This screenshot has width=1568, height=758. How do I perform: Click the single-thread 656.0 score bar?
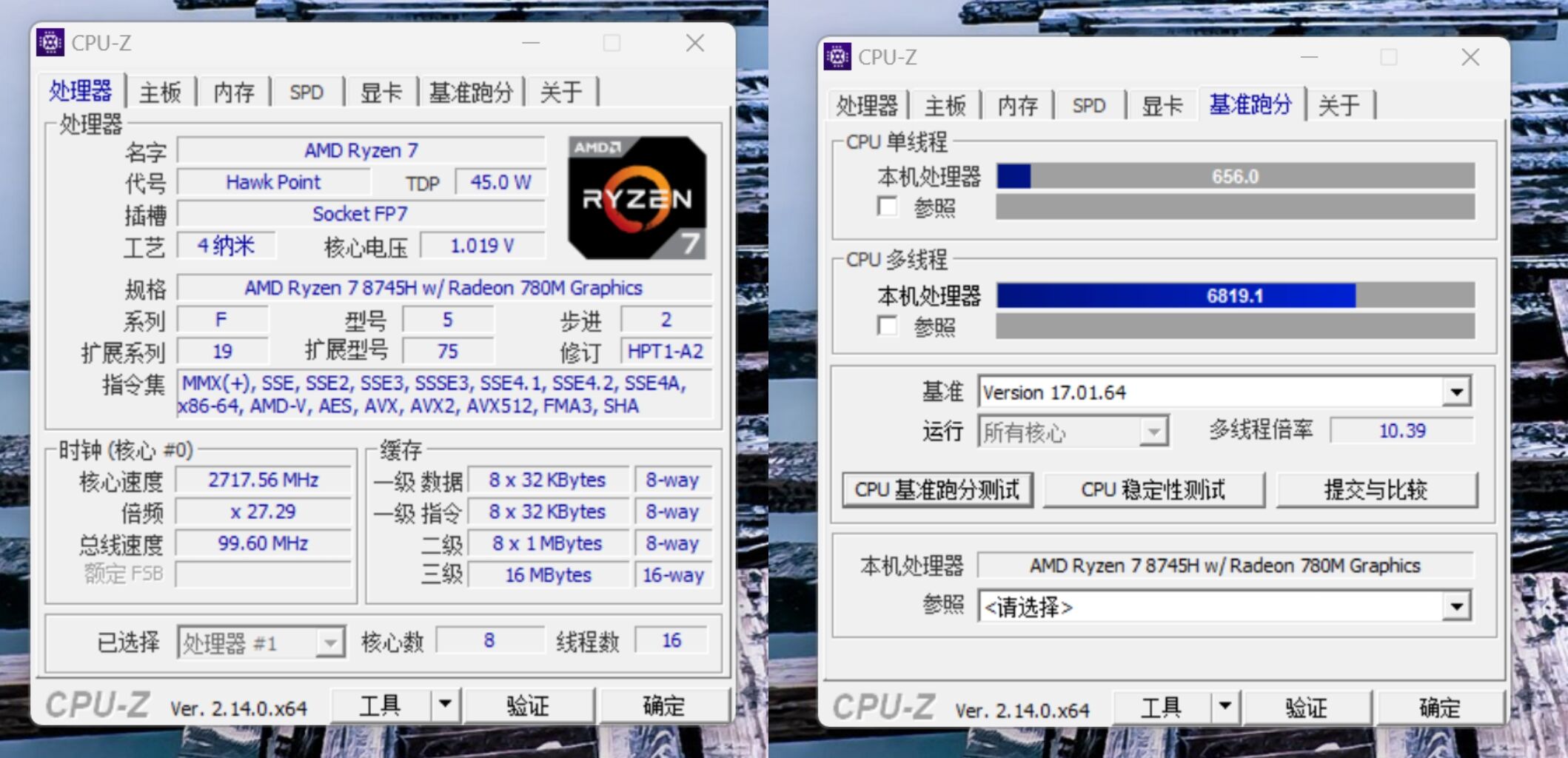[x=1236, y=176]
